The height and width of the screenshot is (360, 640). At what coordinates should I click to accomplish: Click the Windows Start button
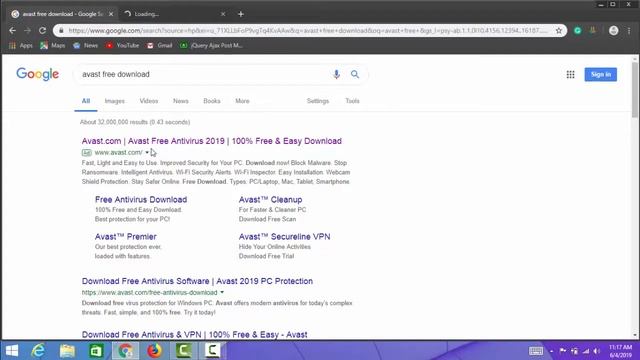coord(12,351)
